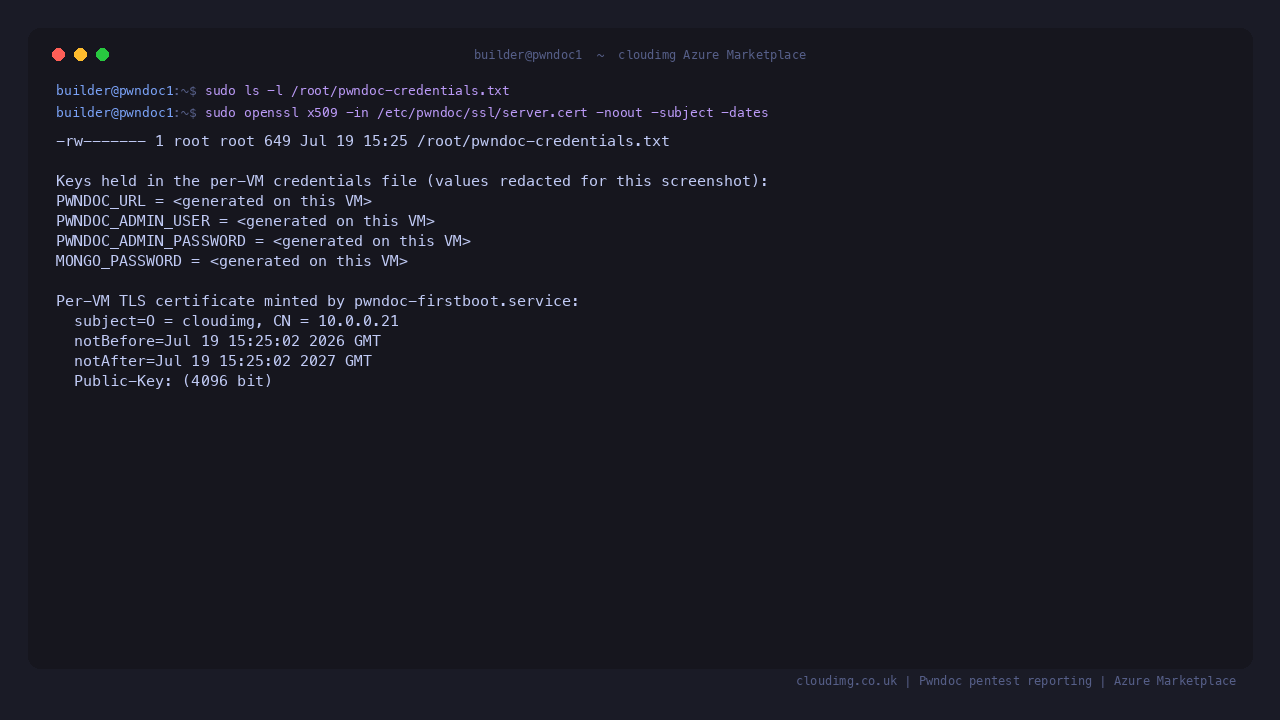Click the cloudimg.co.uk footer caption
This screenshot has width=1280, height=720.
1016,681
